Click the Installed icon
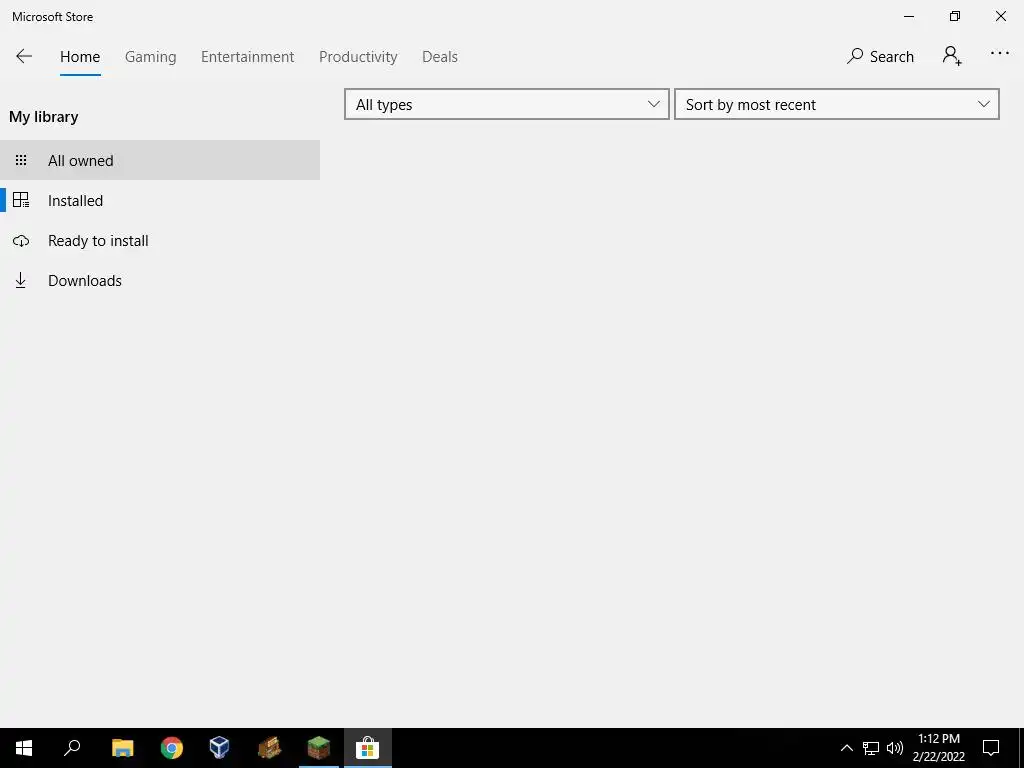1024x768 pixels. point(21,200)
